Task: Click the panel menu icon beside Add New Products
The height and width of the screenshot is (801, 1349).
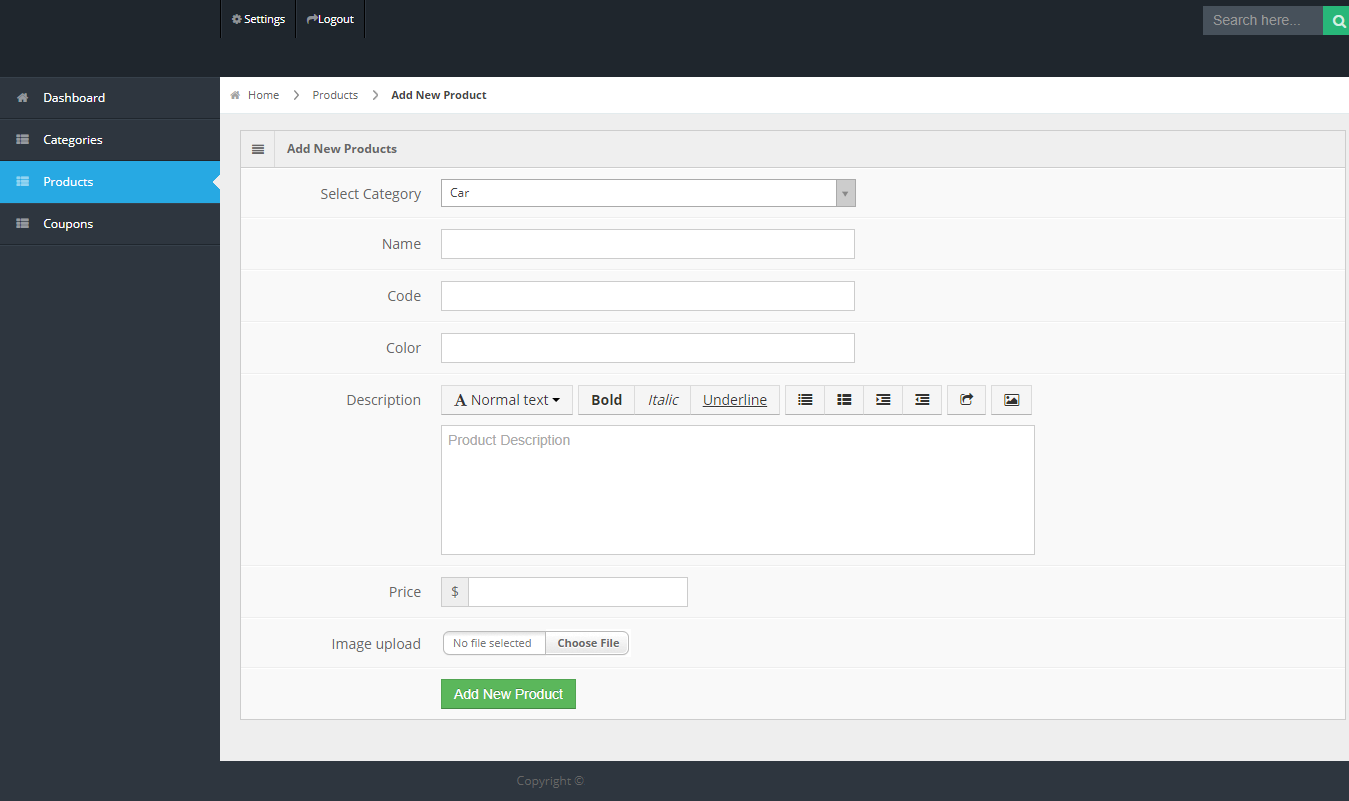Action: tap(258, 149)
